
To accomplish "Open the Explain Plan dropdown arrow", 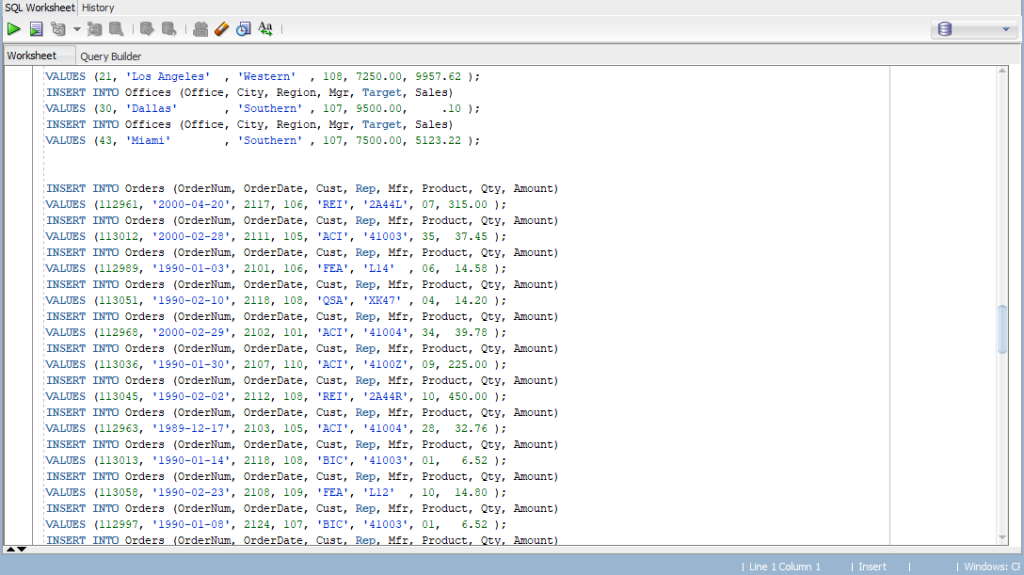I will (x=76, y=29).
